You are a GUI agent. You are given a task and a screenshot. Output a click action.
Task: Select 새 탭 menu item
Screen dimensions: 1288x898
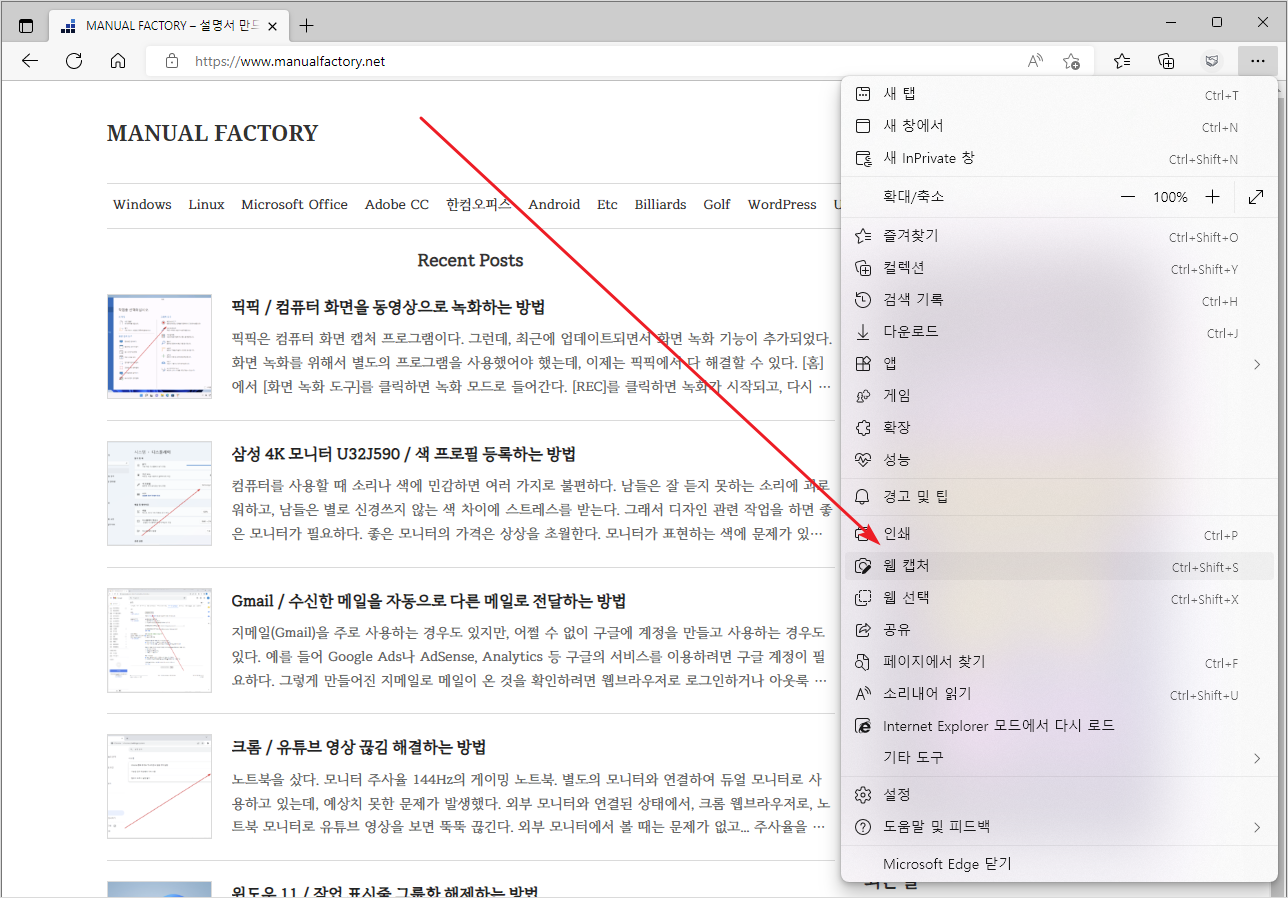(x=1059, y=94)
